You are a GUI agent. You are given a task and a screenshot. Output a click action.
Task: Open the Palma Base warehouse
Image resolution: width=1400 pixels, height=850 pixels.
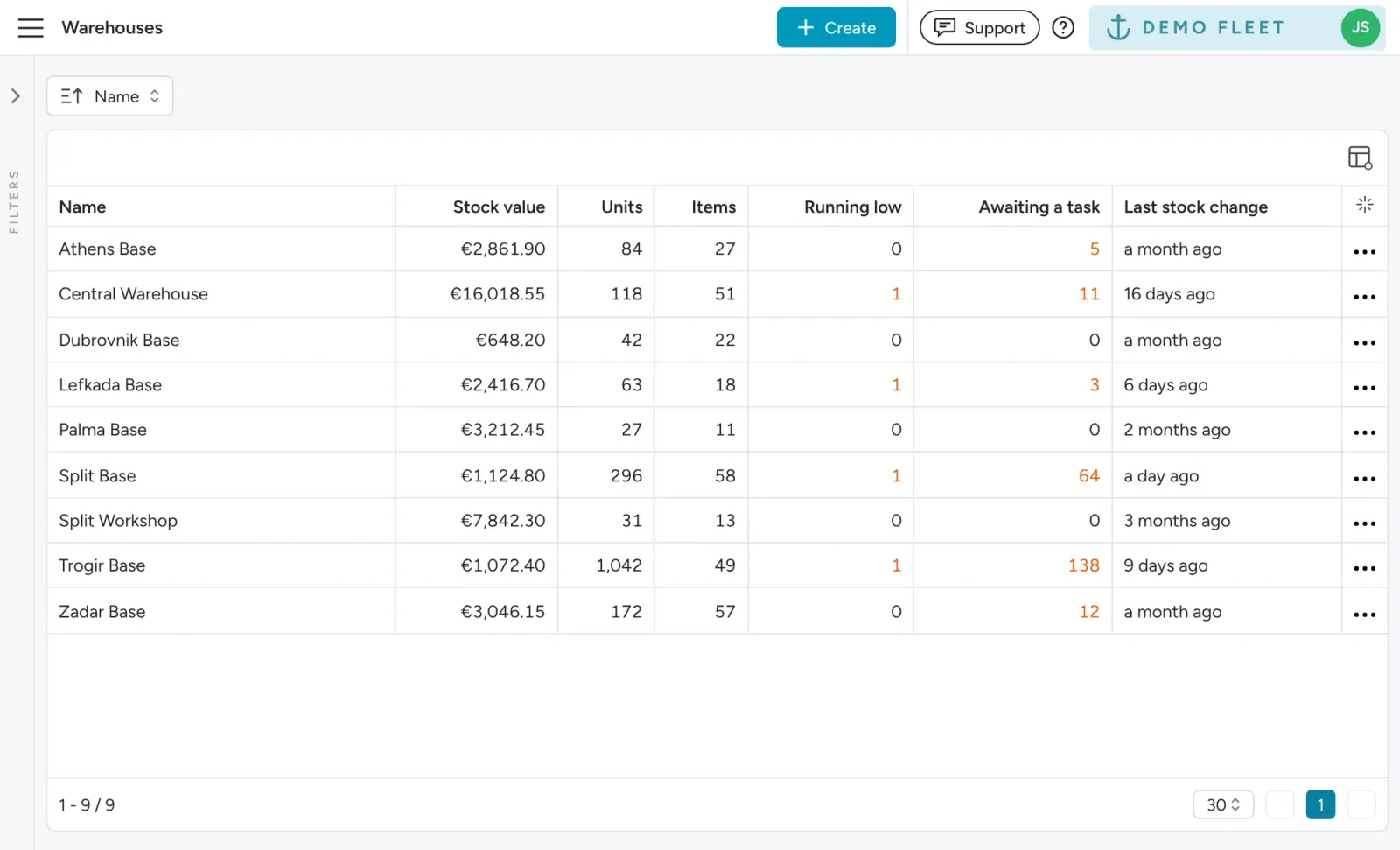pos(102,430)
